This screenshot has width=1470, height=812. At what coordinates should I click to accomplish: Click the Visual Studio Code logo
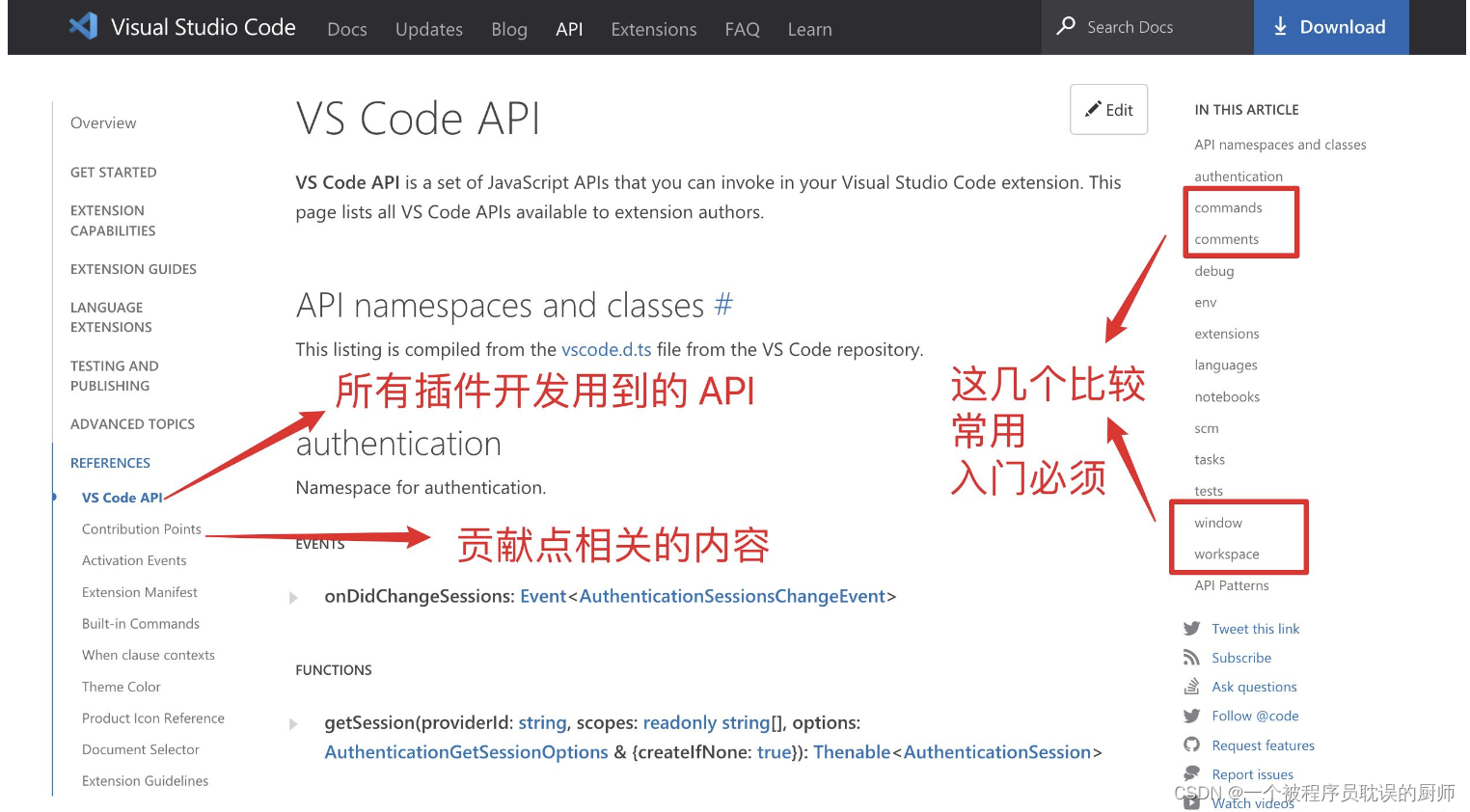[82, 26]
